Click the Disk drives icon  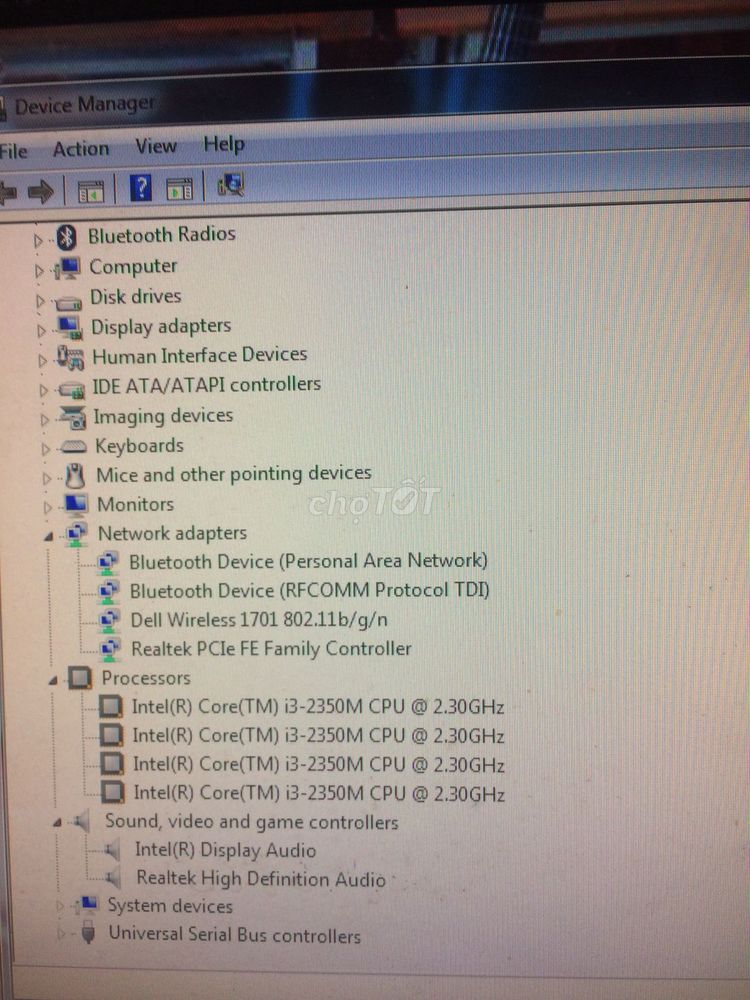pos(68,302)
